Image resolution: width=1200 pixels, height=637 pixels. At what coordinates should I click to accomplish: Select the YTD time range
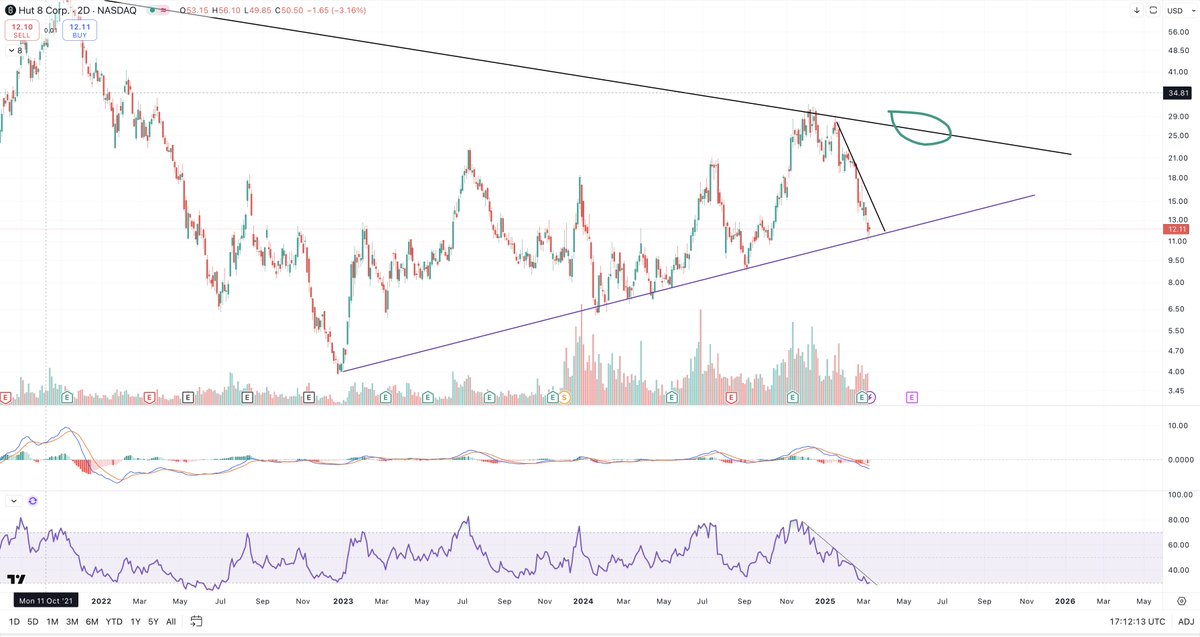pos(116,621)
